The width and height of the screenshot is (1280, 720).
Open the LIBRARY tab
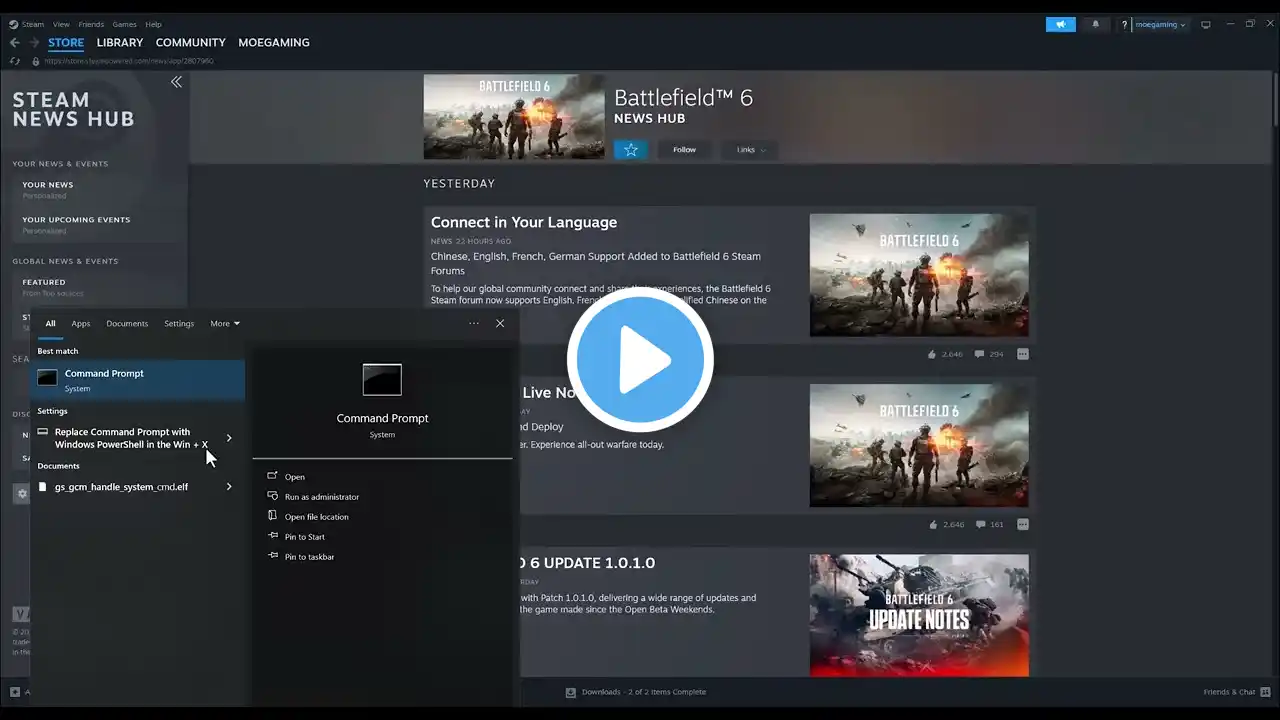coord(120,43)
